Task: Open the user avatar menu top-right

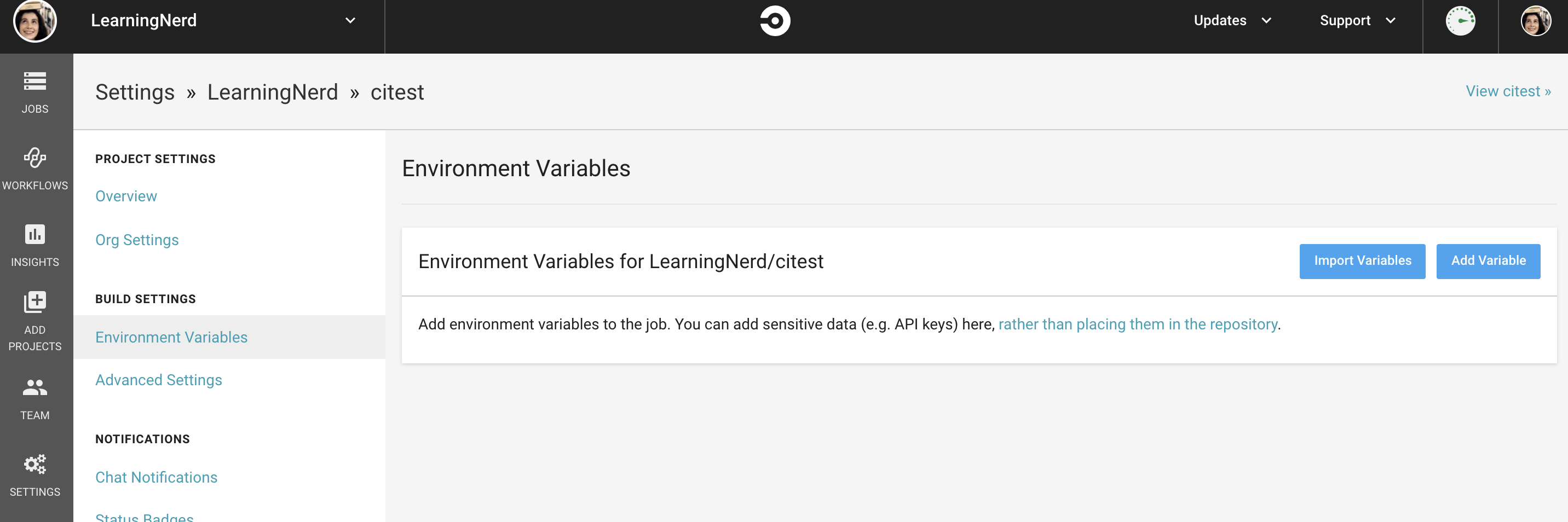Action: [1535, 21]
